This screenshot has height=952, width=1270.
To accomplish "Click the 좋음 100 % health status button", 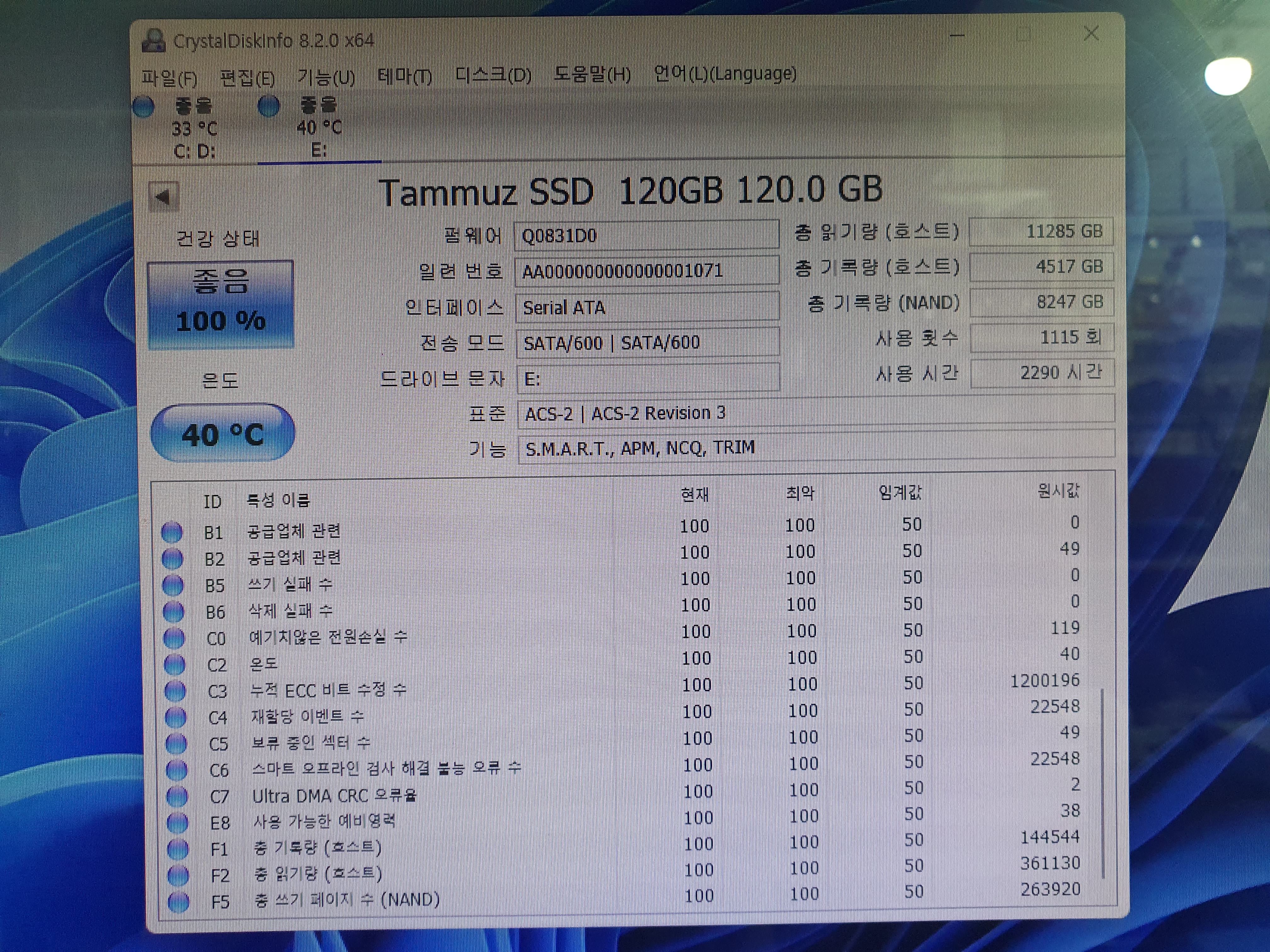I will [x=221, y=305].
